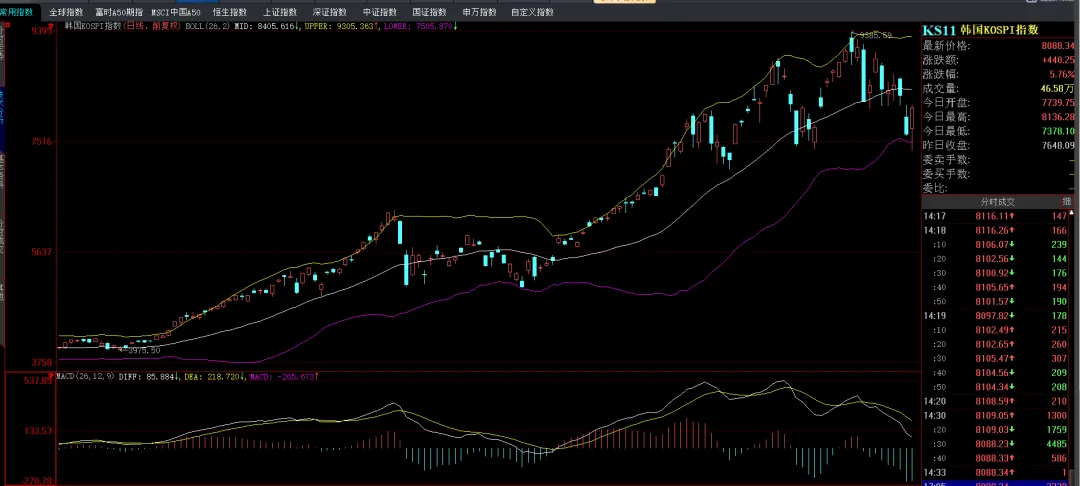This screenshot has height=486, width=1080.
Task: Click the MACD: -265.673 value
Action: (283, 377)
